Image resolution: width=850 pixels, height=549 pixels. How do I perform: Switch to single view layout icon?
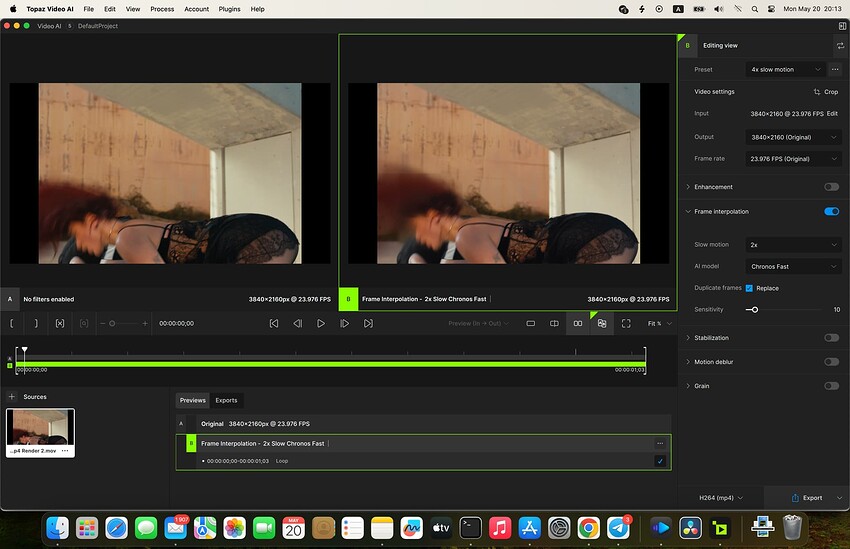531,324
